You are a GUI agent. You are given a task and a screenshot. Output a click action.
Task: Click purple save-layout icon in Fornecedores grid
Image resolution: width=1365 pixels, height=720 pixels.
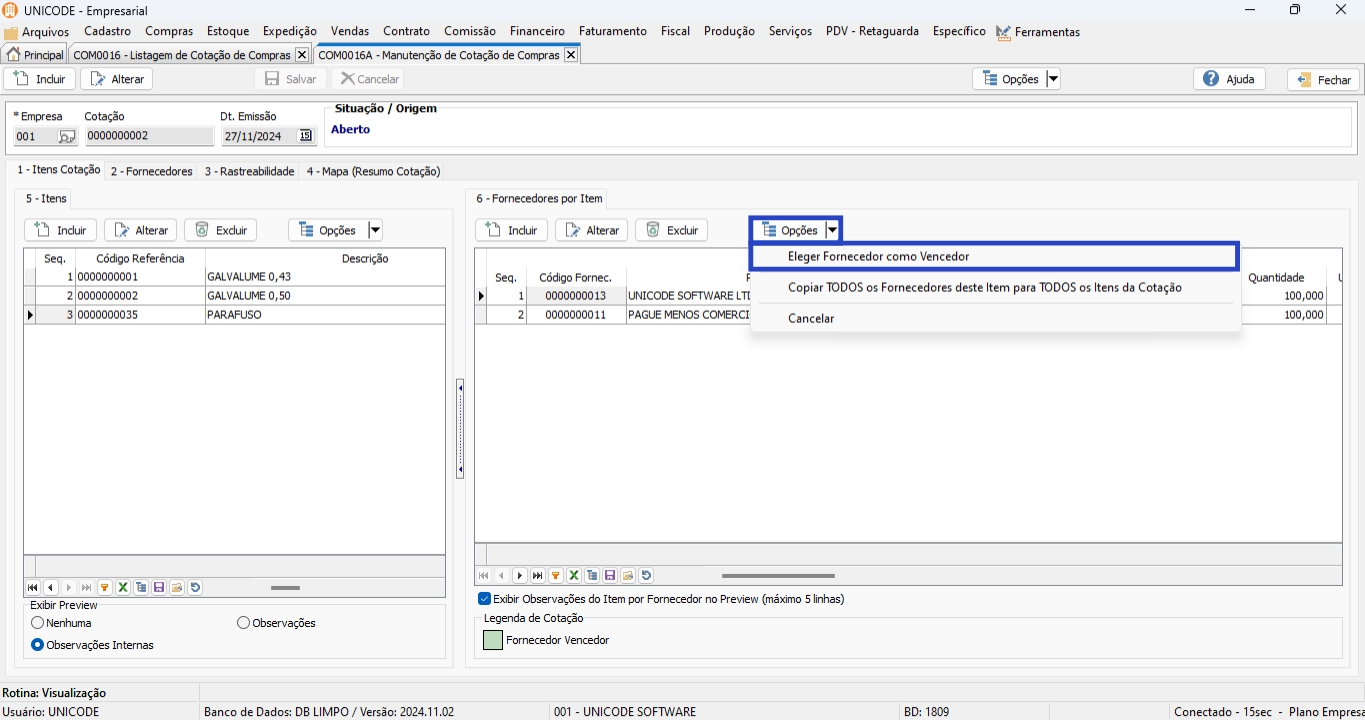point(610,576)
